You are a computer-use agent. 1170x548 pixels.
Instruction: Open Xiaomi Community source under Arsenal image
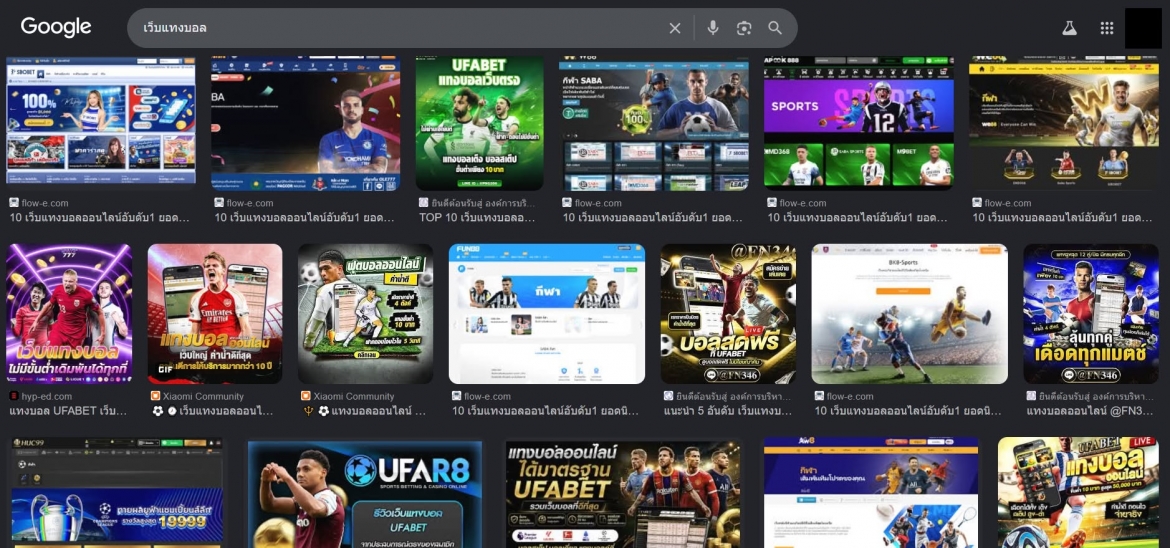pyautogui.click(x=204, y=396)
